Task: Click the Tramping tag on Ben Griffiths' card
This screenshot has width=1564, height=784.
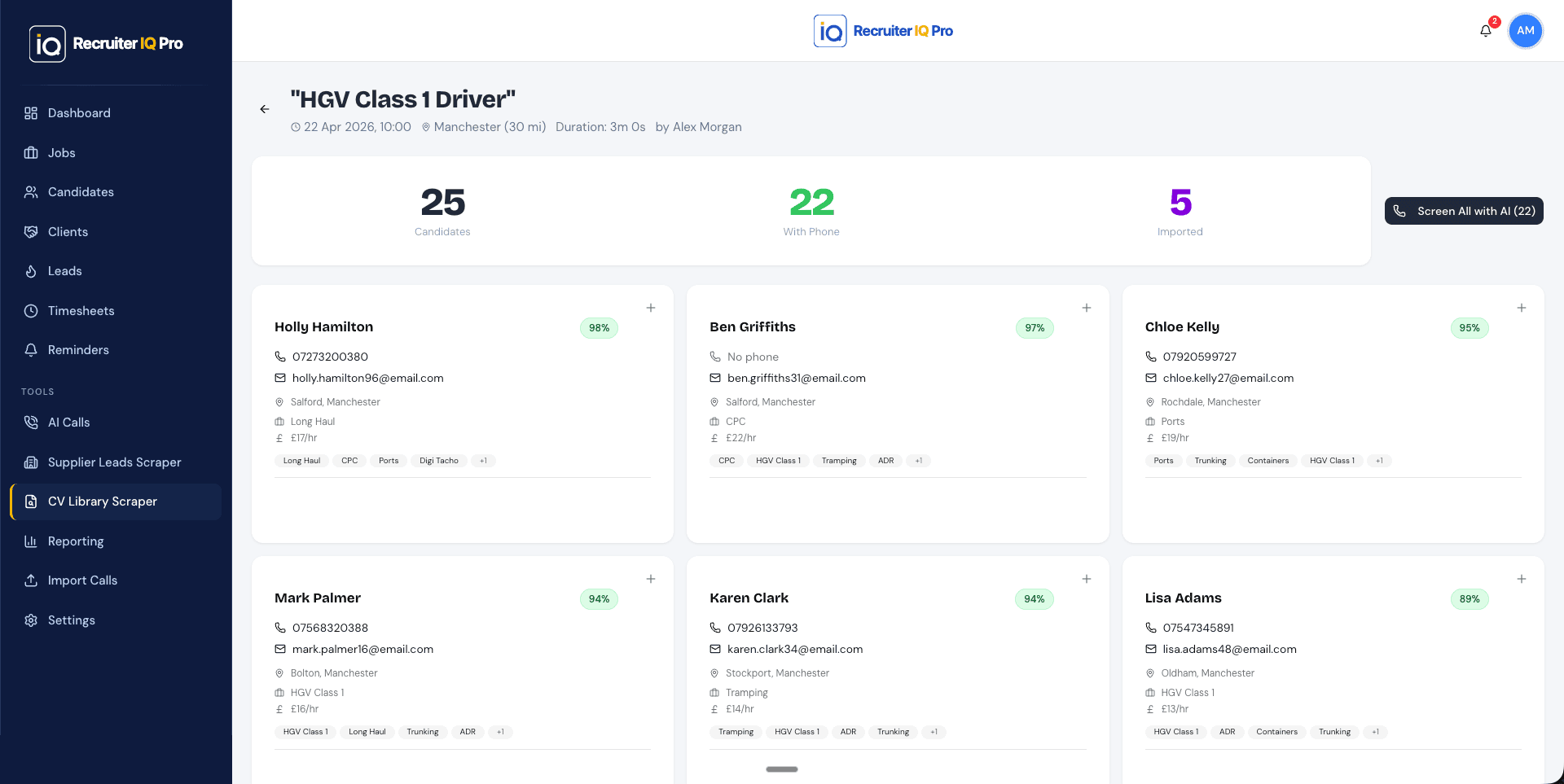Action: pos(839,461)
